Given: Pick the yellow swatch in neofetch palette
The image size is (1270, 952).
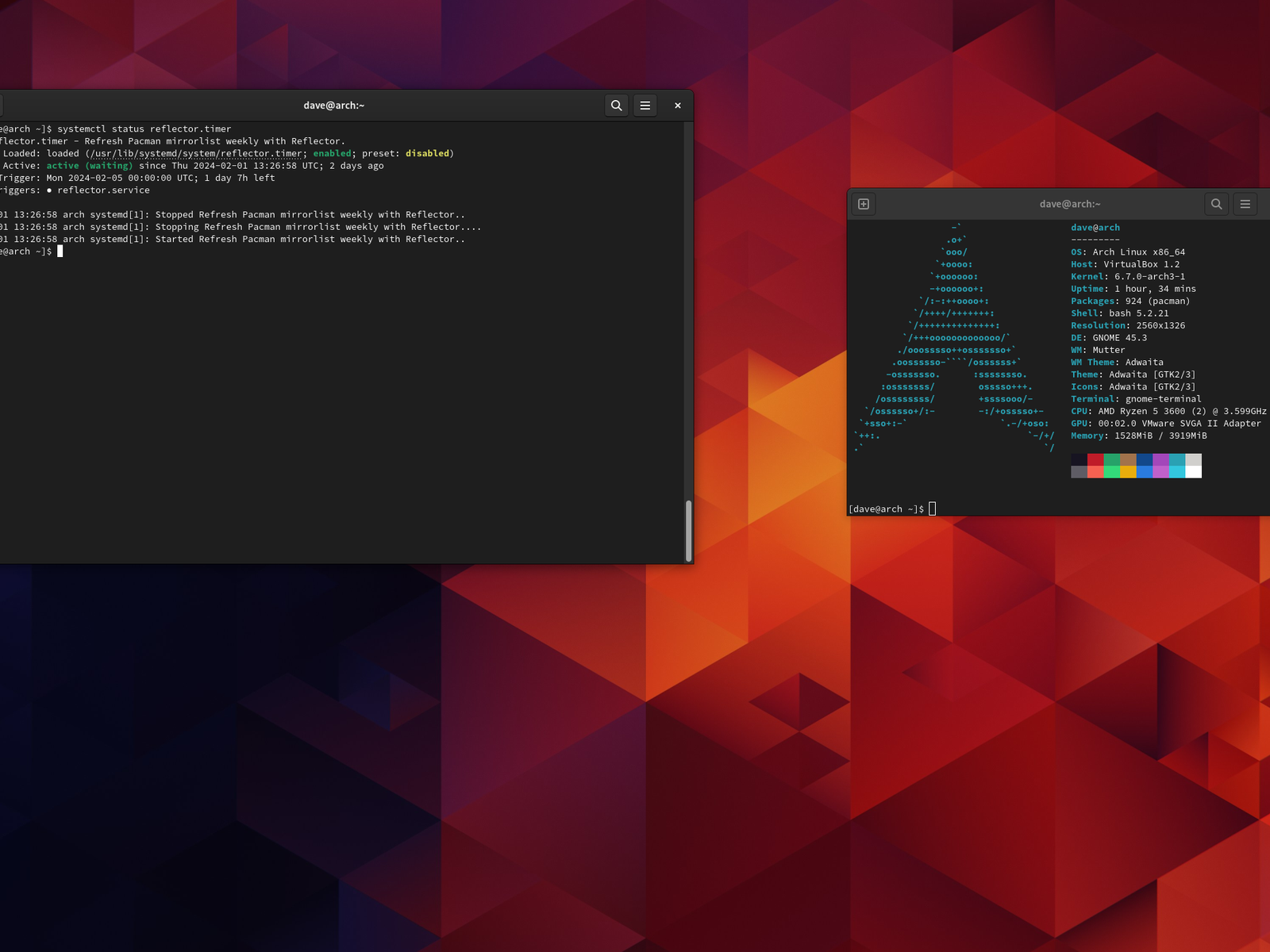Looking at the screenshot, I should (x=1128, y=472).
